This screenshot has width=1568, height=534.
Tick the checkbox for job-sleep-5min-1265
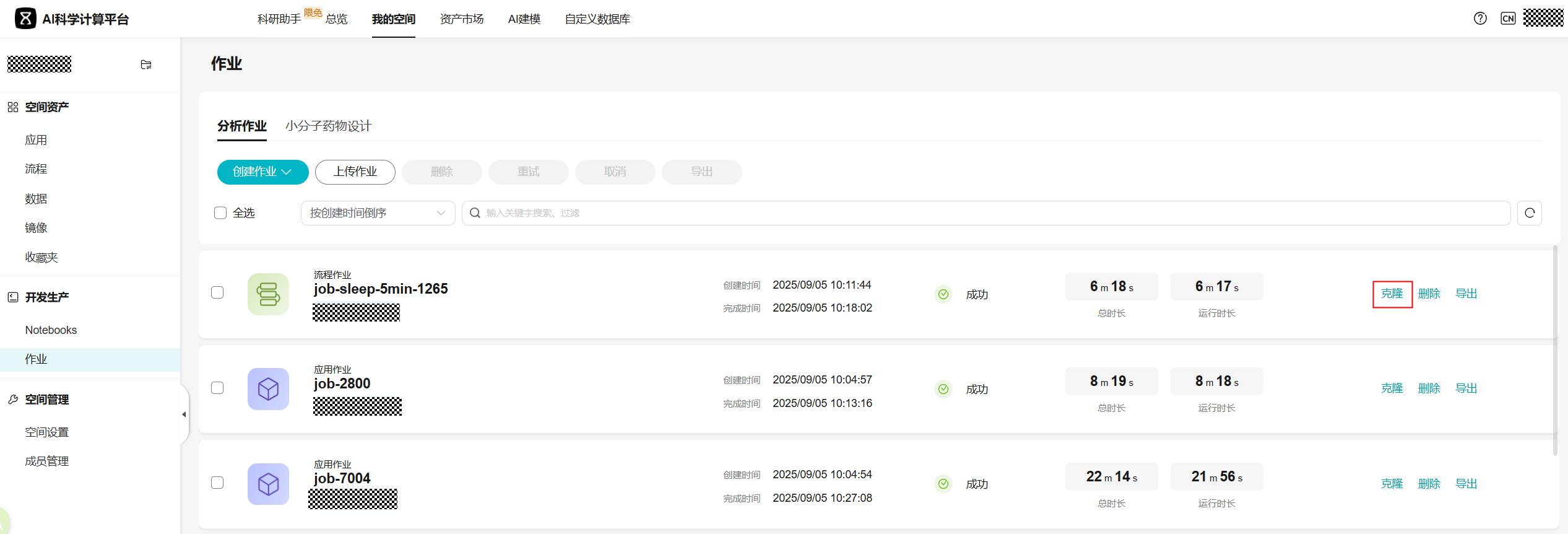pos(217,292)
